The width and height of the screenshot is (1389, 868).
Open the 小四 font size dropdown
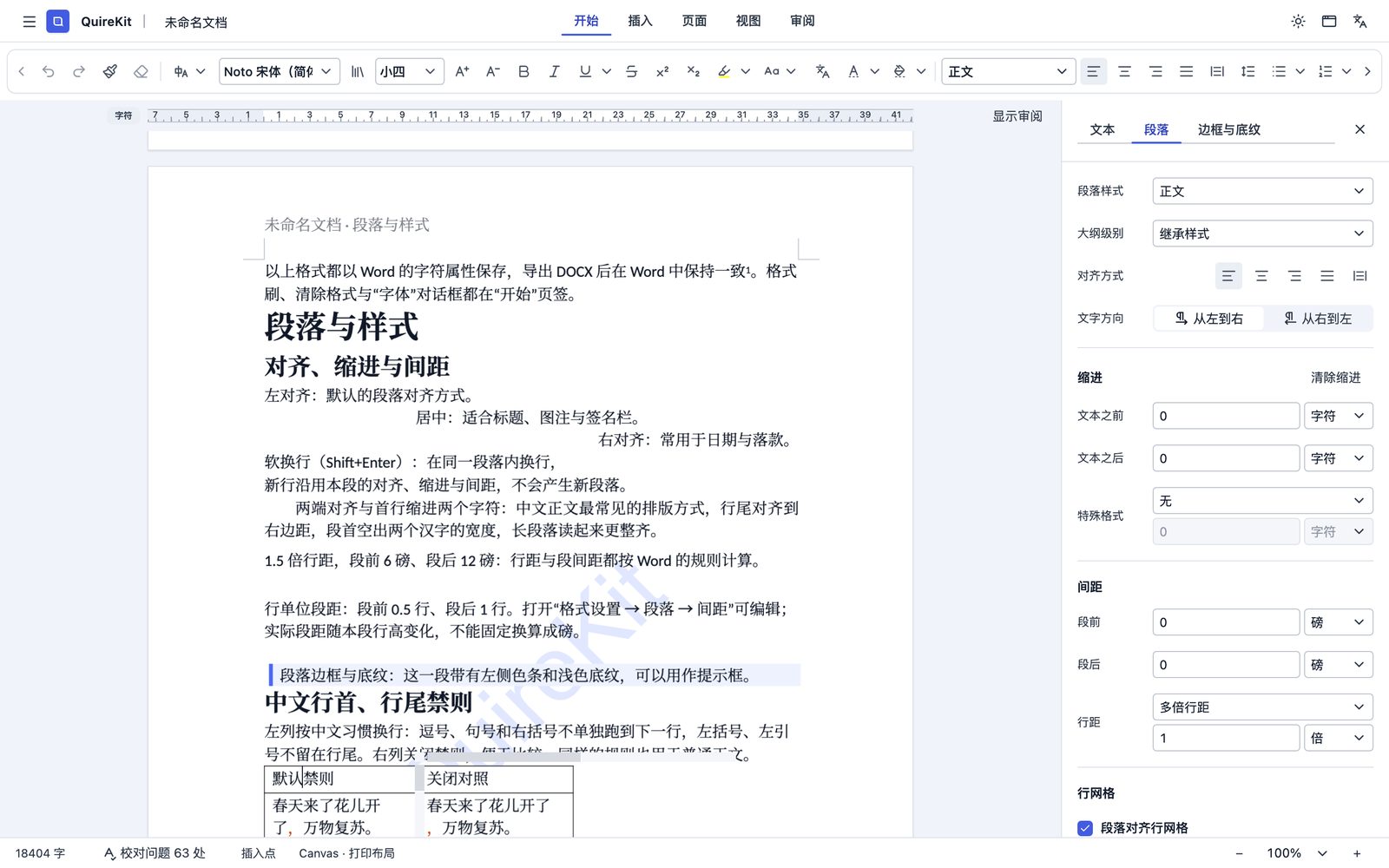[x=410, y=72]
